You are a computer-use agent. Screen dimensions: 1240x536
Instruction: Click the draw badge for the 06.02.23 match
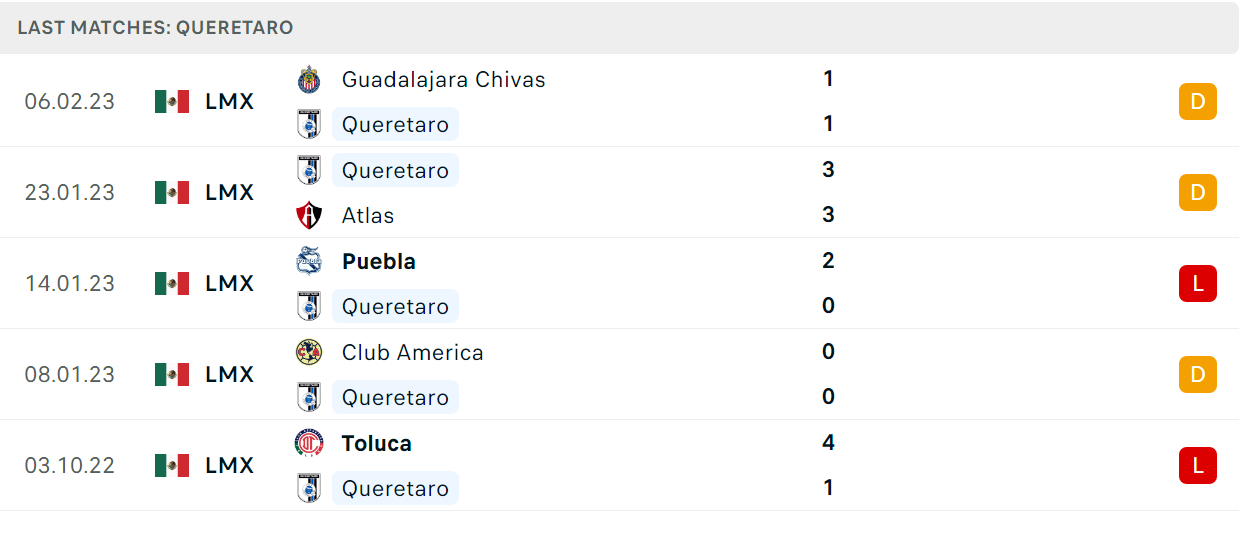[x=1198, y=101]
